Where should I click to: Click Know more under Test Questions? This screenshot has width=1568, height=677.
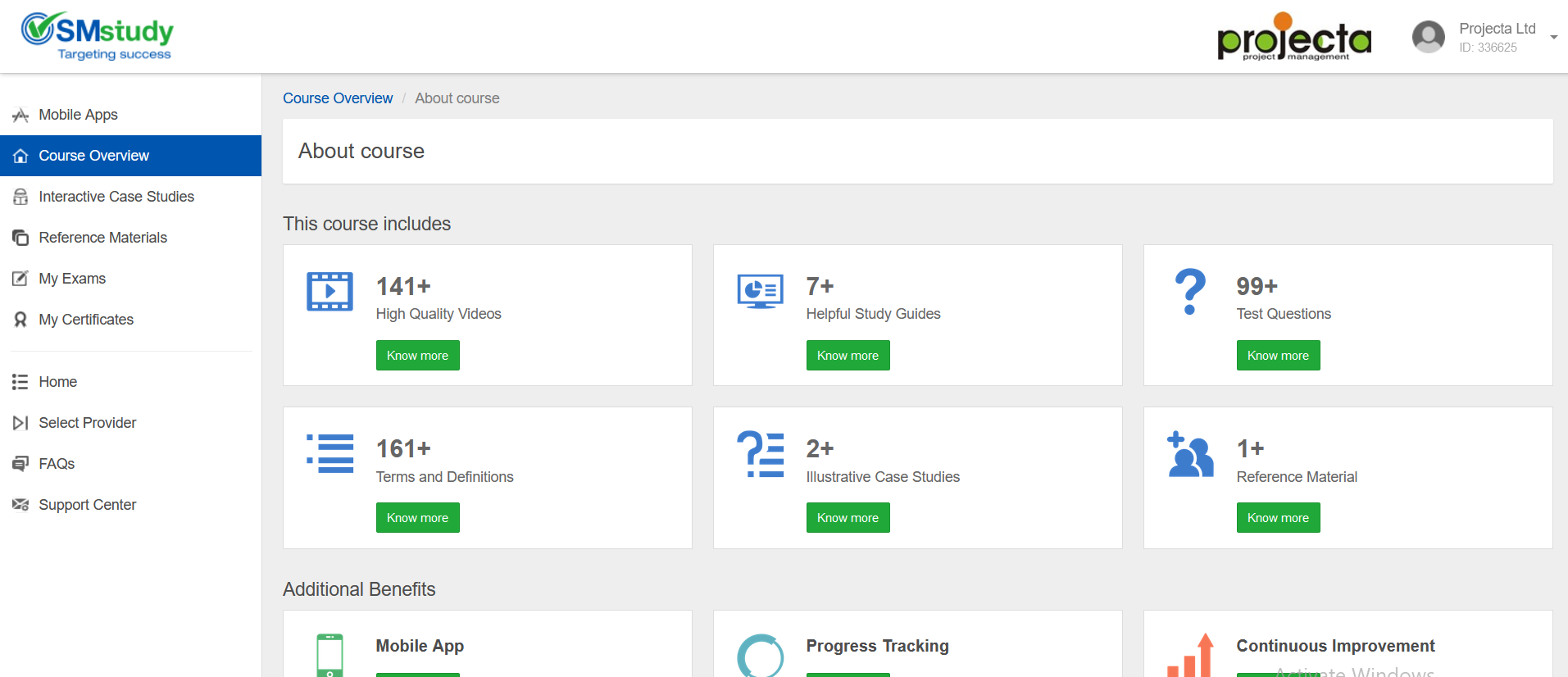[x=1278, y=356]
